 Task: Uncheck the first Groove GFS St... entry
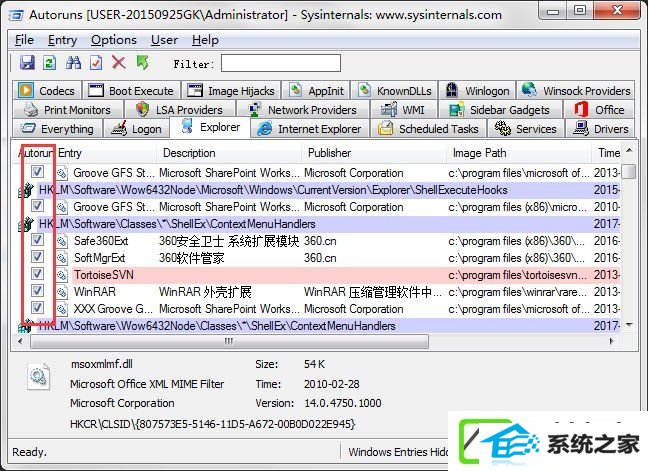[37, 171]
